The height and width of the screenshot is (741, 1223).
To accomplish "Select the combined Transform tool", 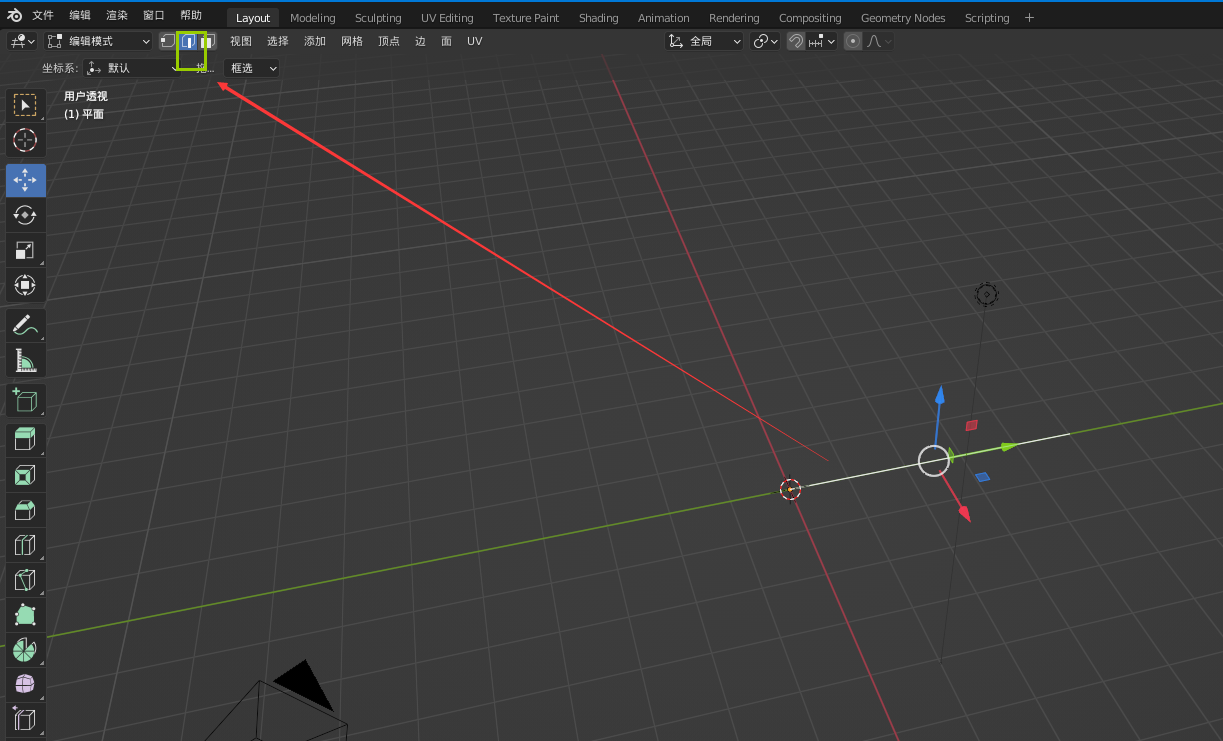I will pos(25,285).
